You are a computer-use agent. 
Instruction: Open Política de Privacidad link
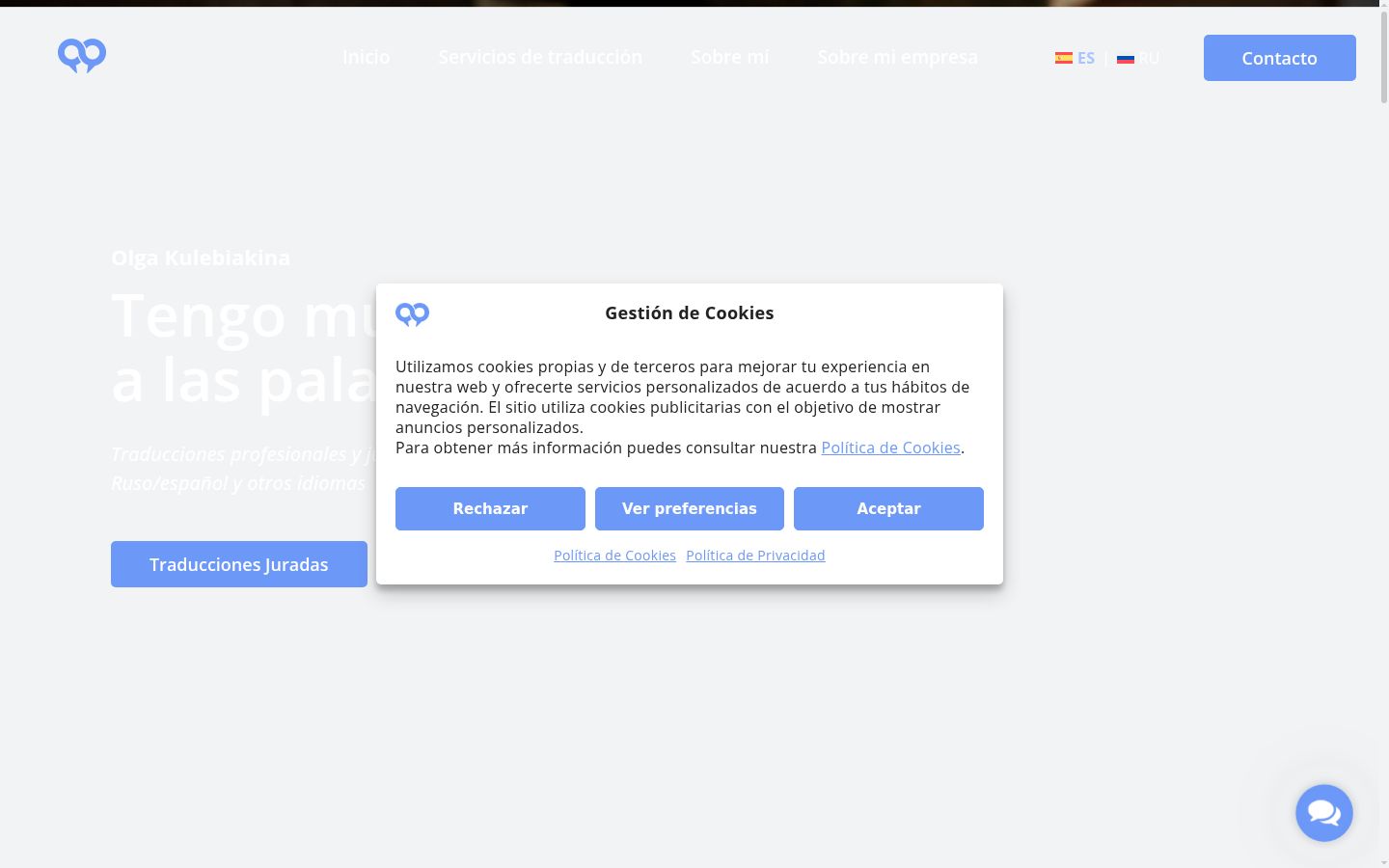coord(755,556)
